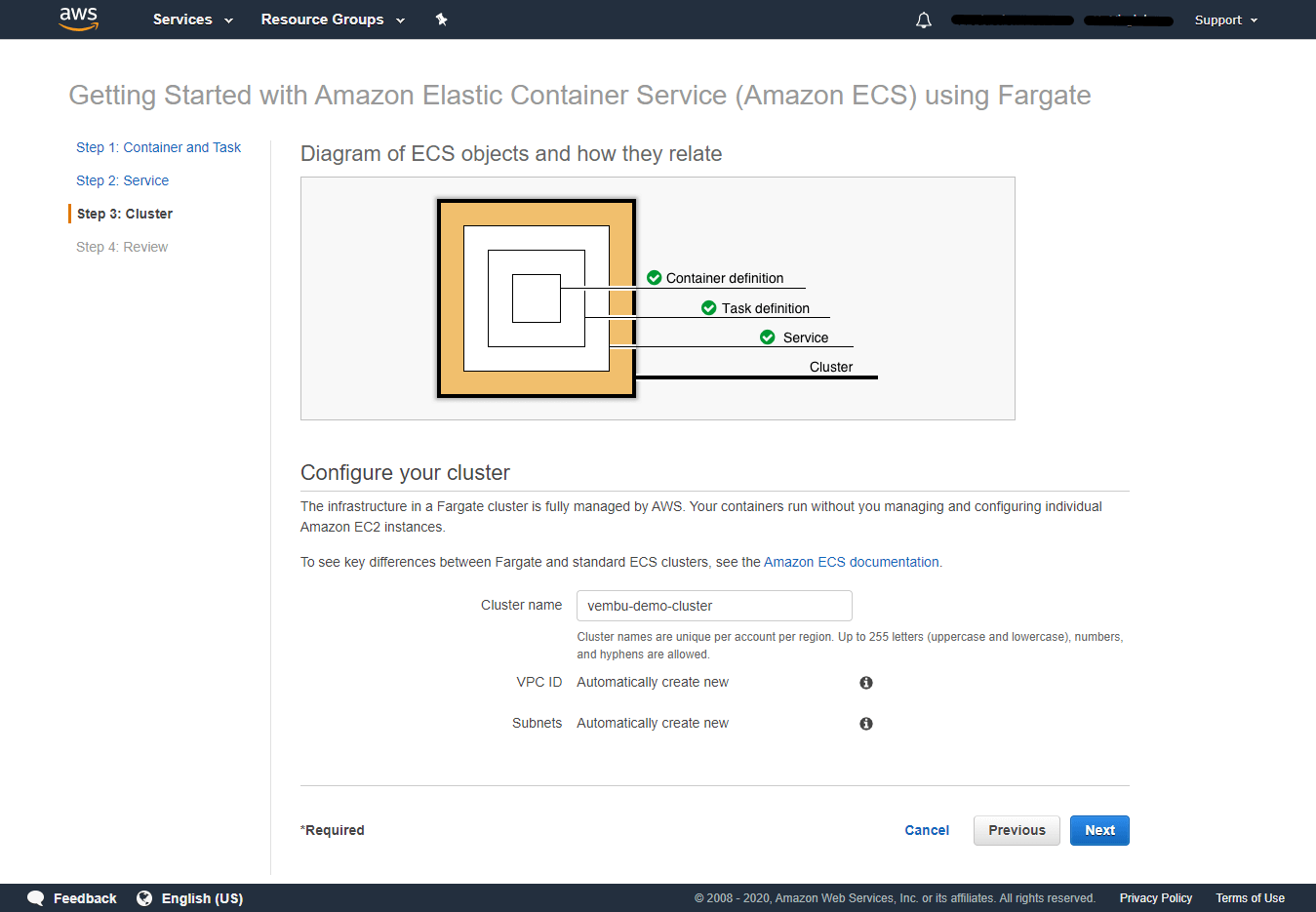Screen dimensions: 1316x912
Task: Click the Subnets 'Automatically create new' text
Action: pos(653,723)
